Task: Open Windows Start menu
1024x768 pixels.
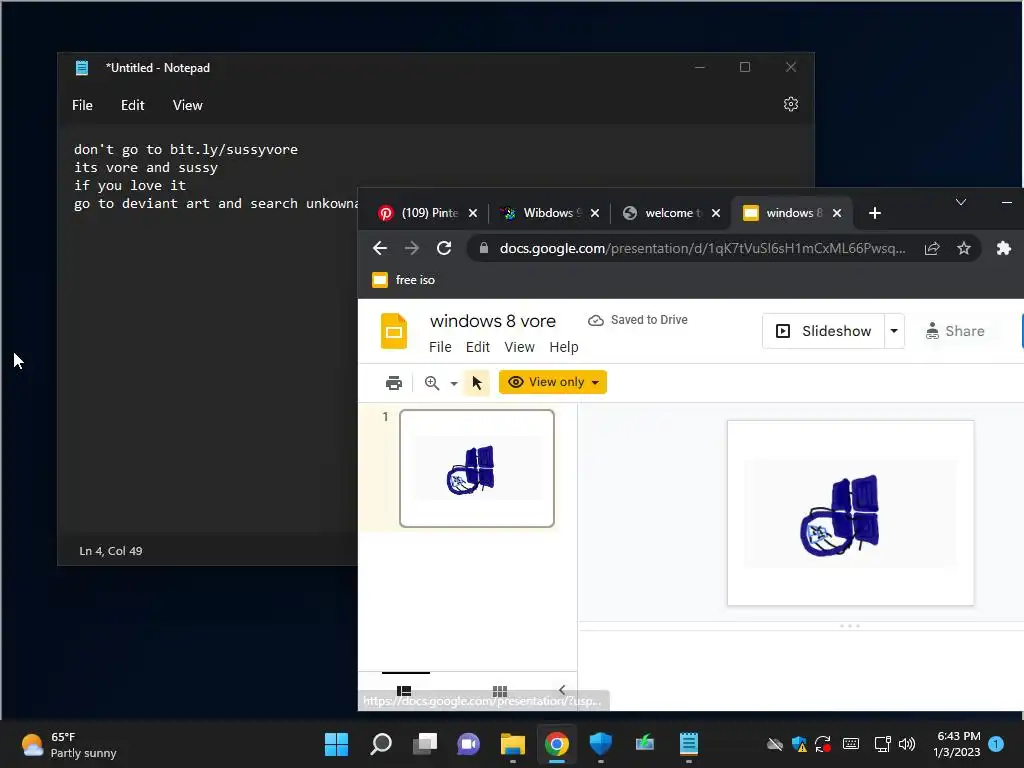Action: (x=337, y=744)
